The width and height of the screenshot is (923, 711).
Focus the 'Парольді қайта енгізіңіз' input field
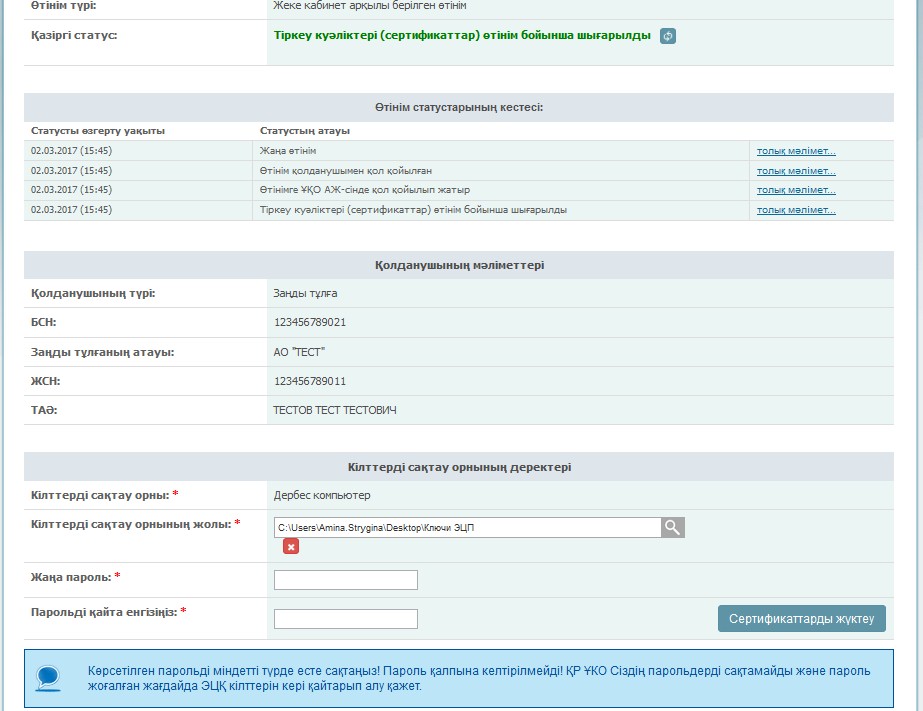345,619
